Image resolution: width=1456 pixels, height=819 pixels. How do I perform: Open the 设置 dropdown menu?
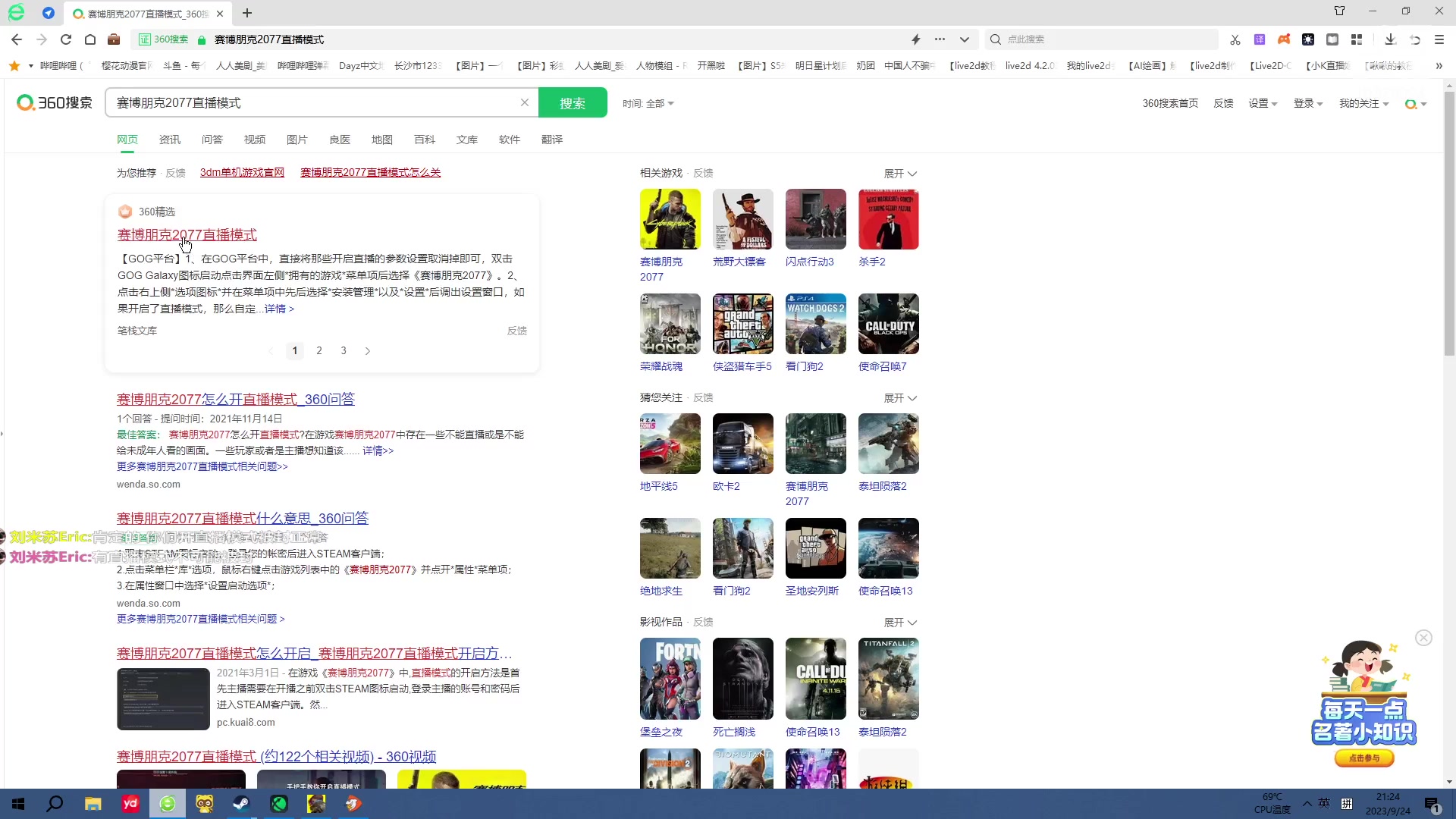pyautogui.click(x=1263, y=103)
